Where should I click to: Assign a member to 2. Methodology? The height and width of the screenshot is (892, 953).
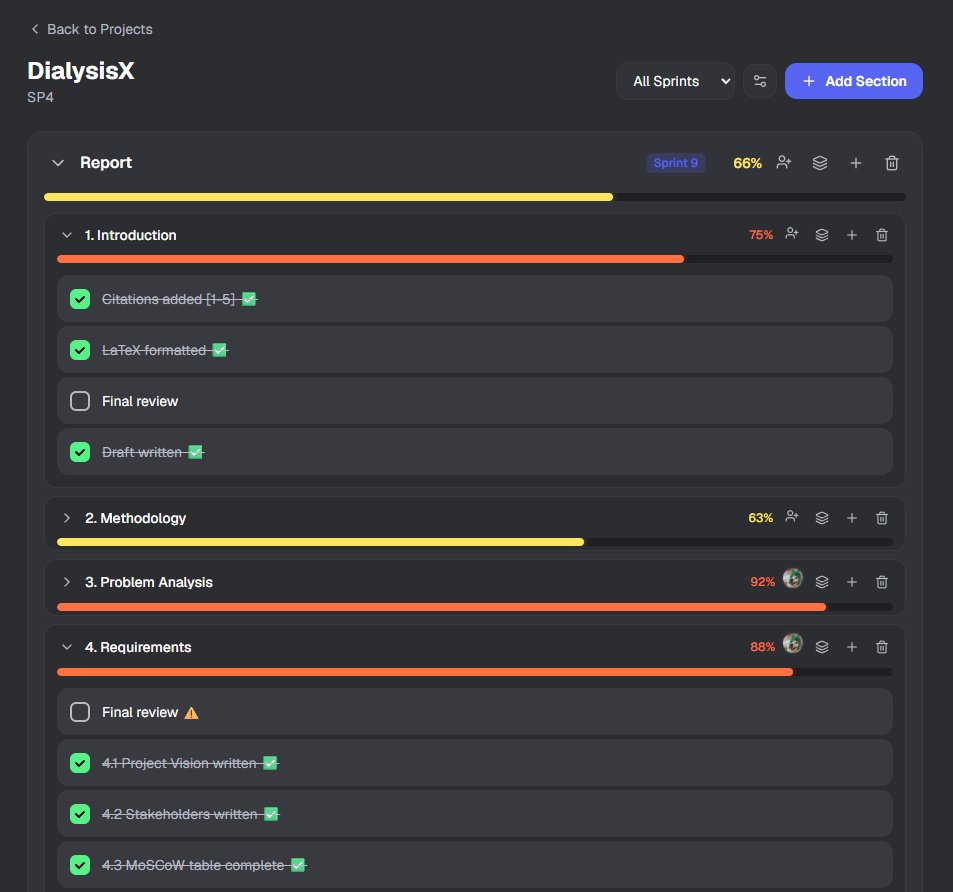[x=791, y=518]
